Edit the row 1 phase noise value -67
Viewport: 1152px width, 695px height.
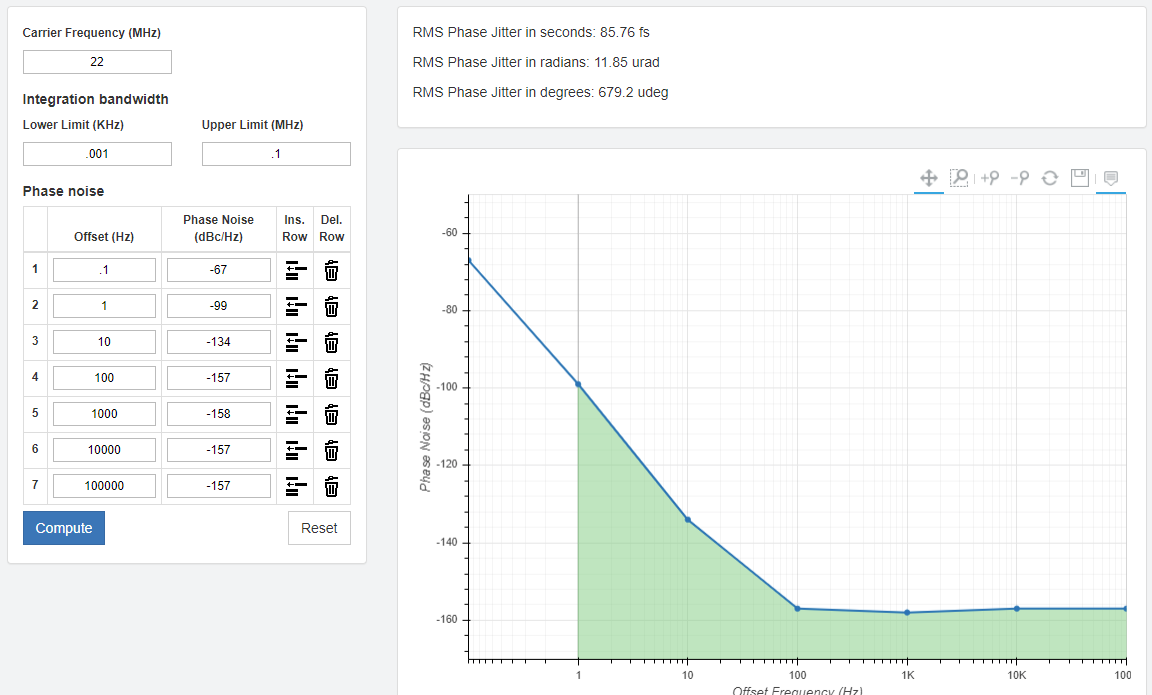point(219,270)
